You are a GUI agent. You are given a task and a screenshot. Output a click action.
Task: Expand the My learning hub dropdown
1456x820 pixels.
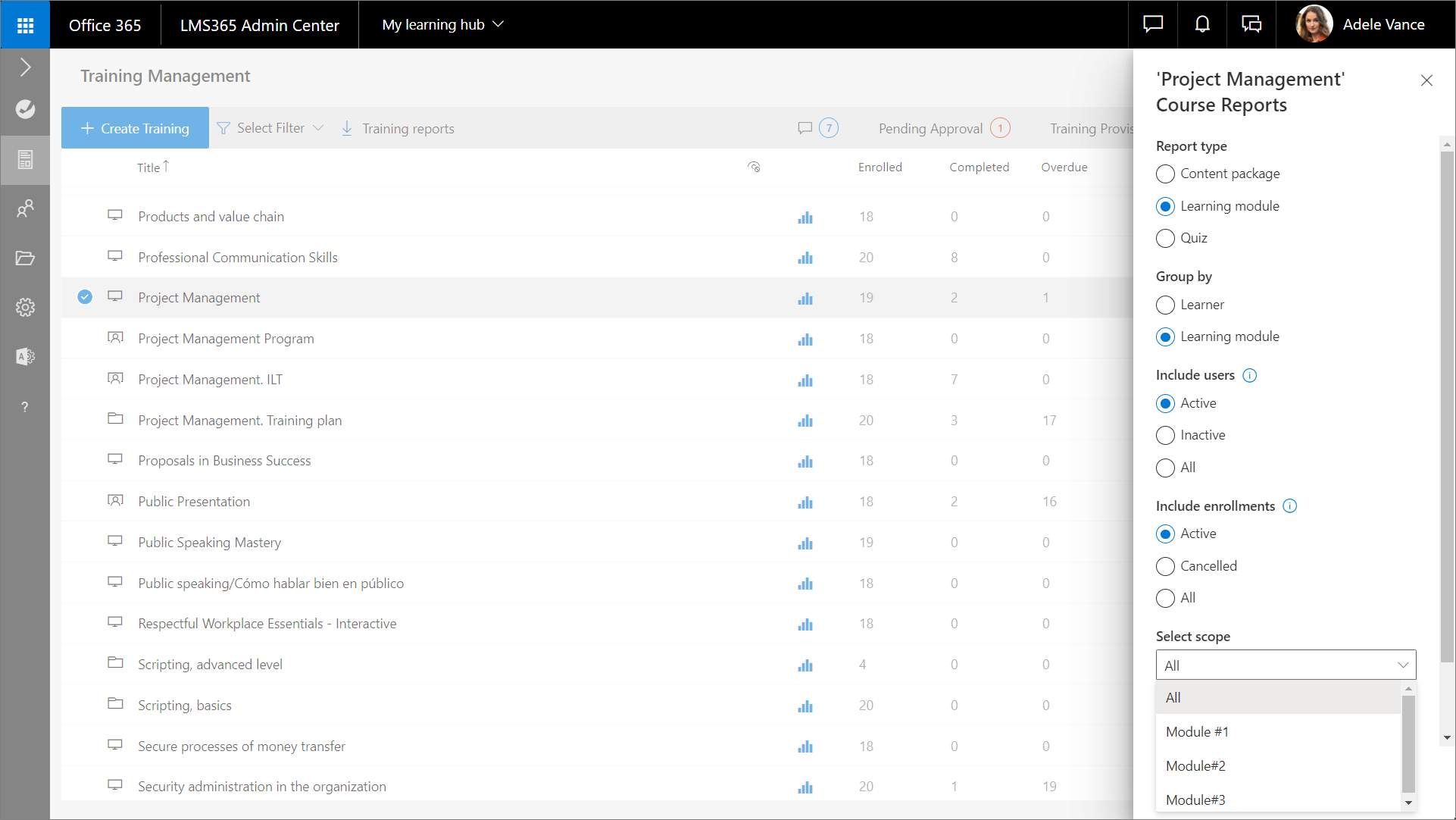[442, 25]
